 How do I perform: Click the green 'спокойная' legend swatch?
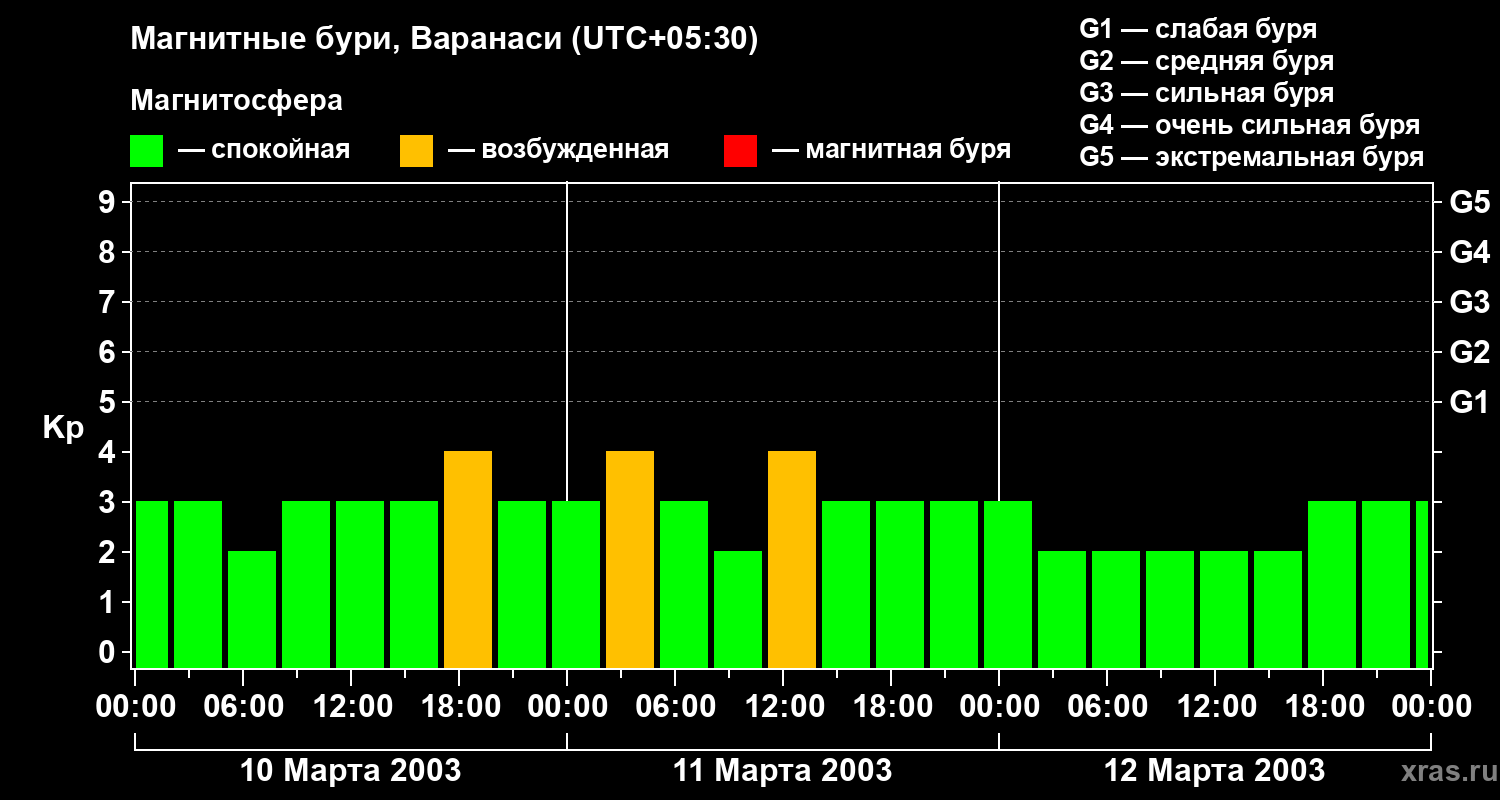pyautogui.click(x=147, y=151)
